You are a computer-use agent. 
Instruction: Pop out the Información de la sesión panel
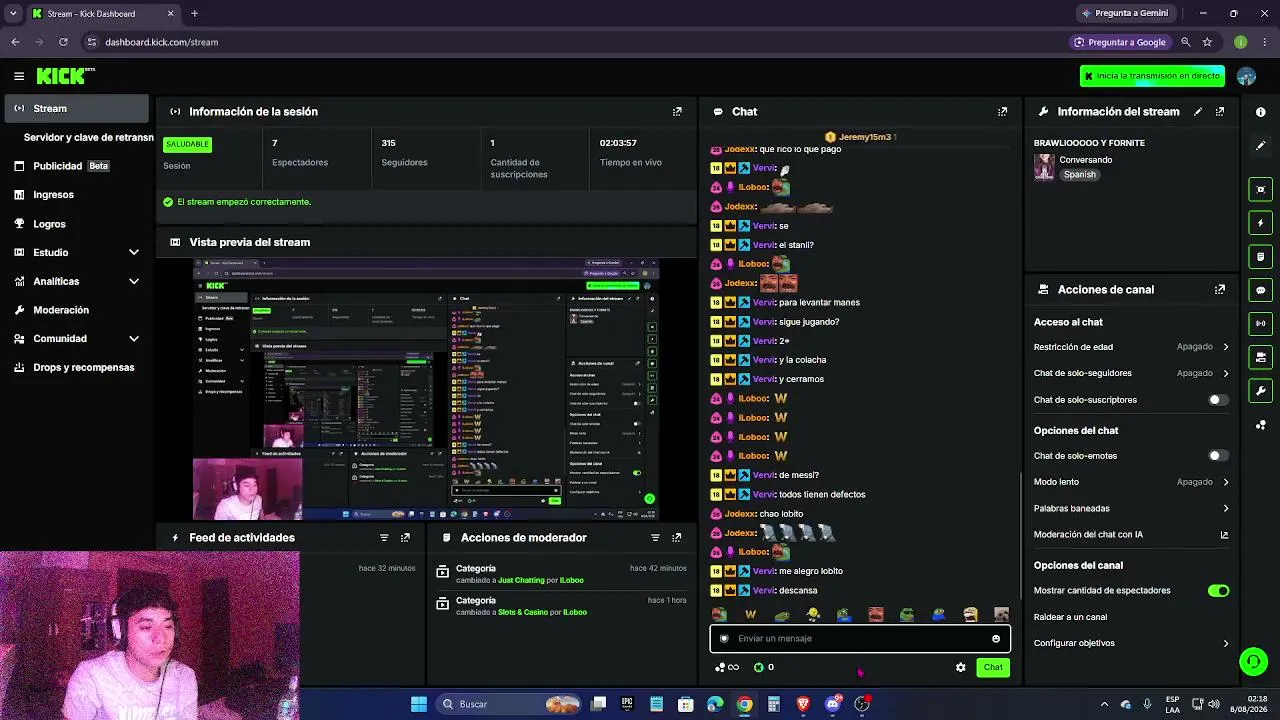tap(677, 112)
